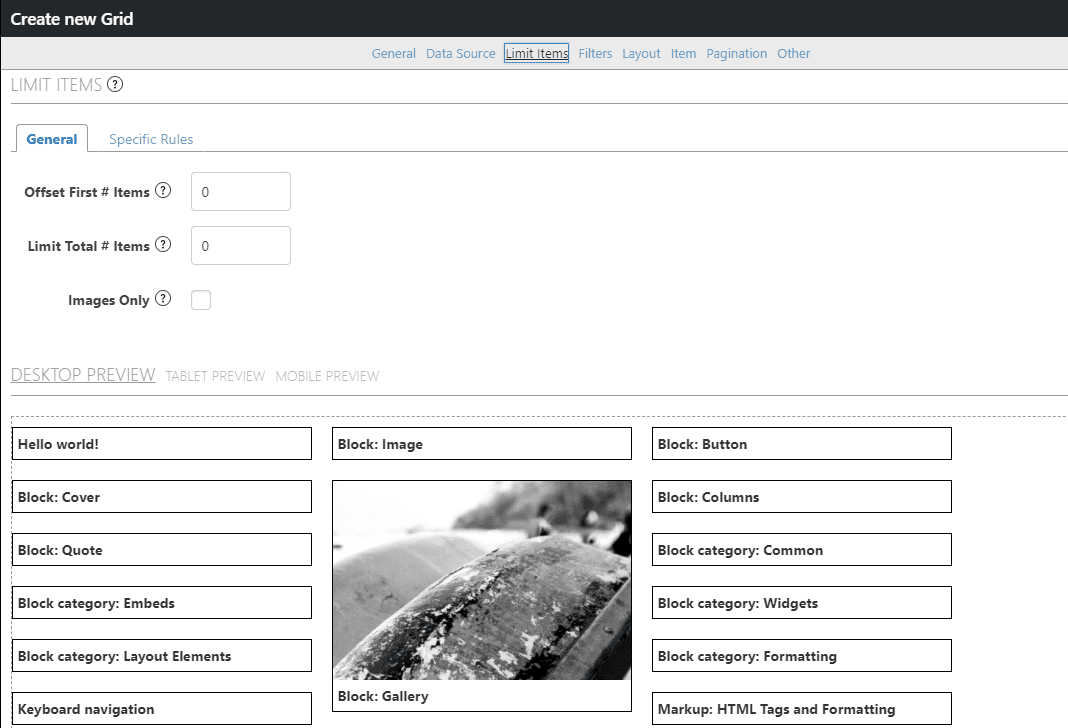Switch to Tablet Preview

pos(215,376)
